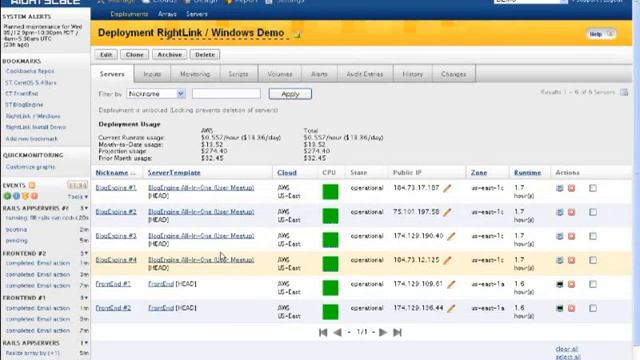Click the red terminate icon for BlogEngine #2
640x360 pixels.
pos(571,212)
